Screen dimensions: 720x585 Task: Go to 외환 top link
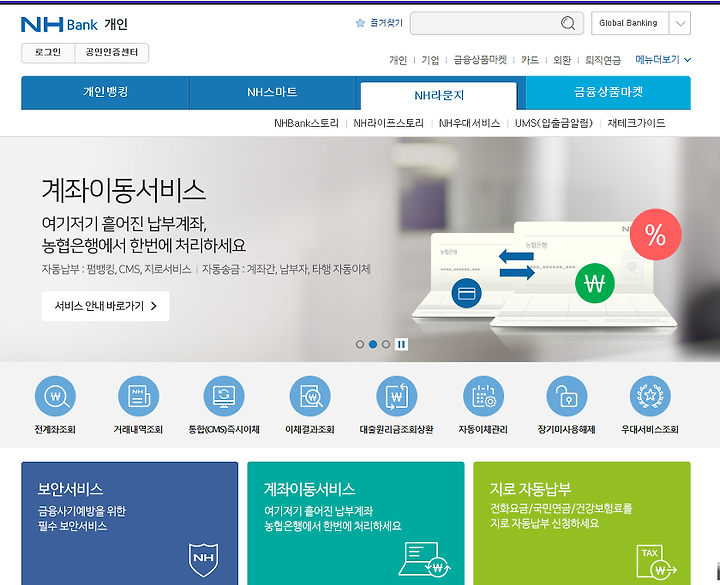click(562, 60)
